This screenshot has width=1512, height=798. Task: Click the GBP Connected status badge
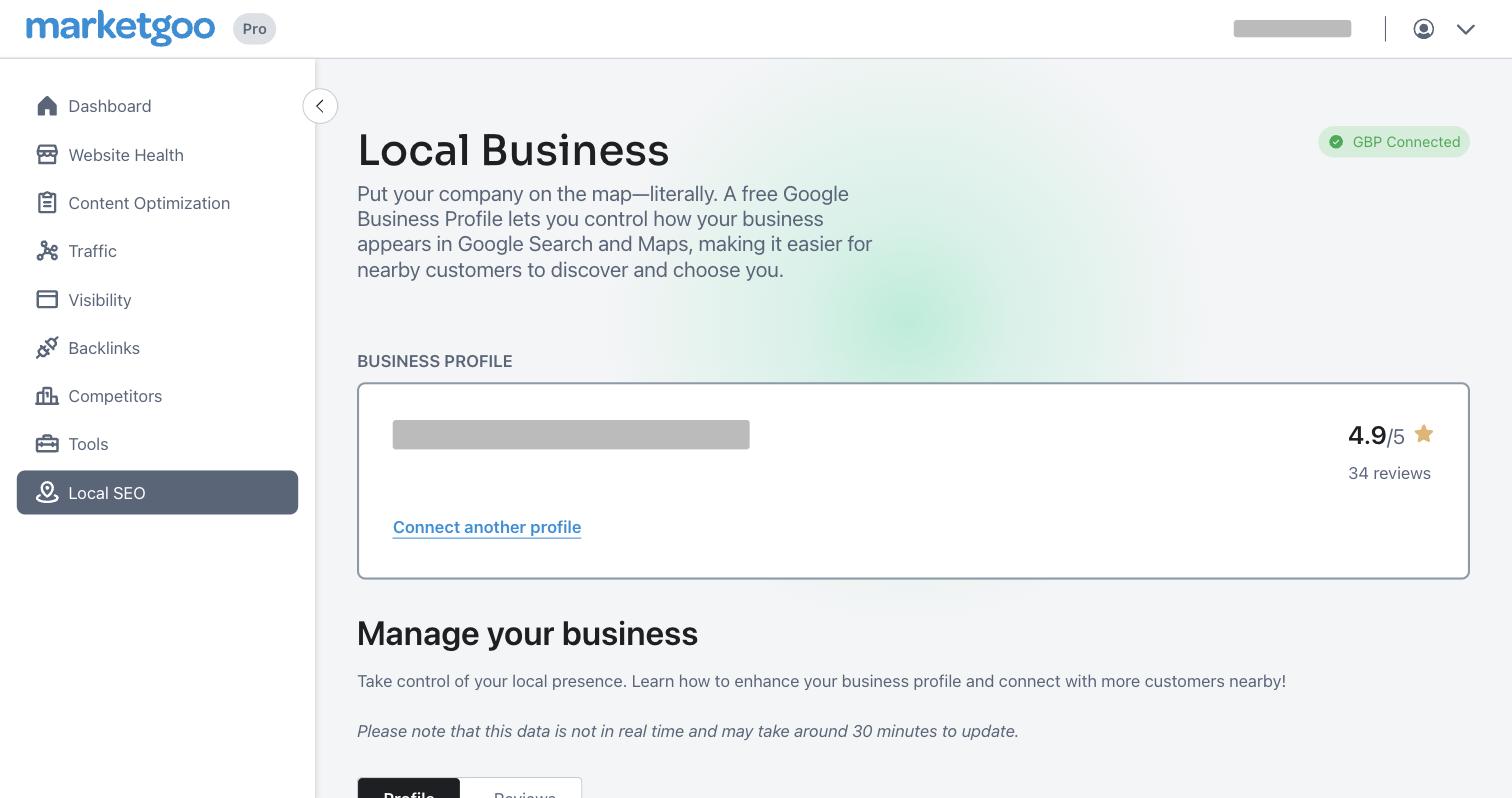[x=1394, y=142]
